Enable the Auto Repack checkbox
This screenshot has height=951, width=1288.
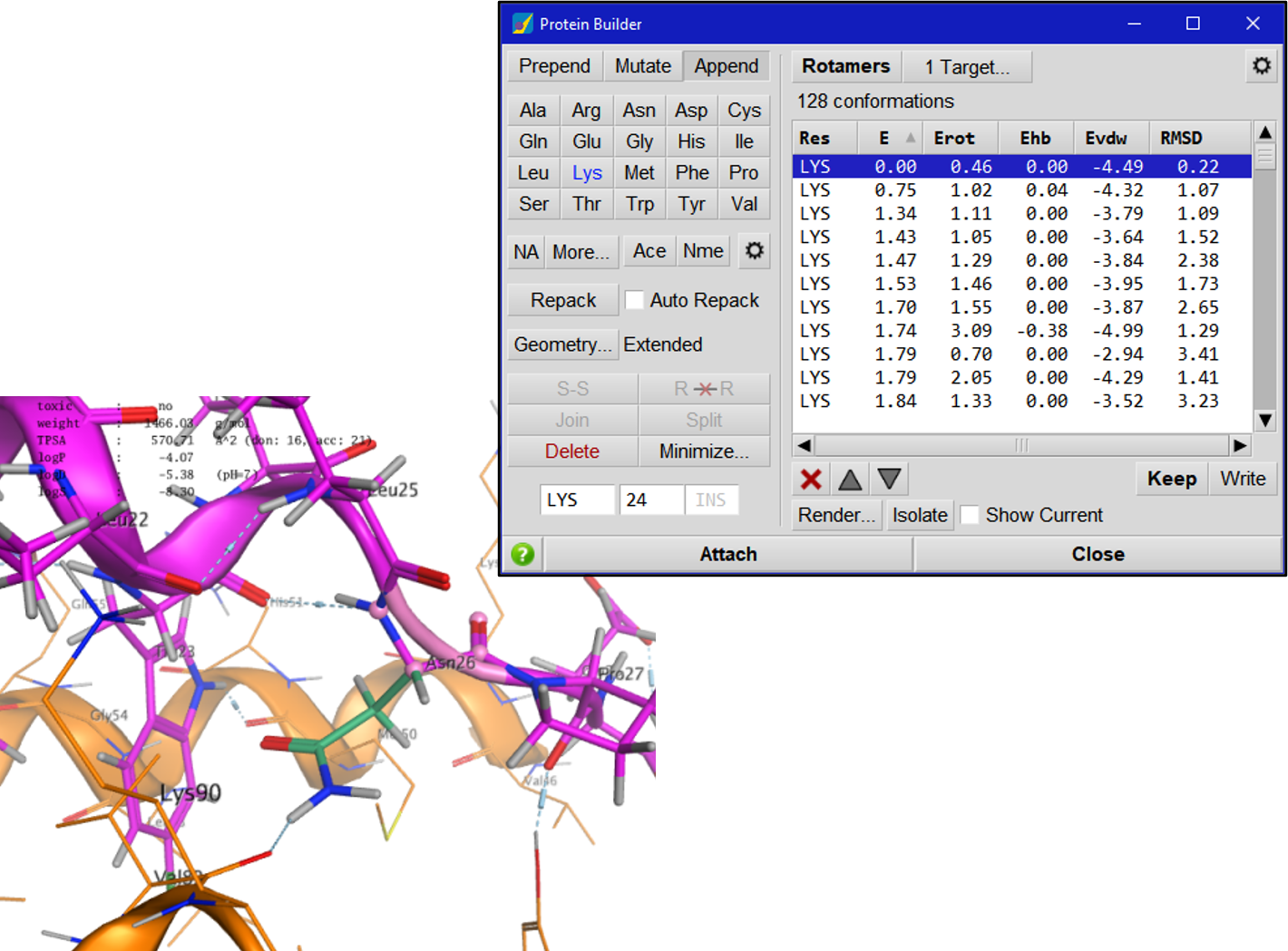pyautogui.click(x=635, y=300)
